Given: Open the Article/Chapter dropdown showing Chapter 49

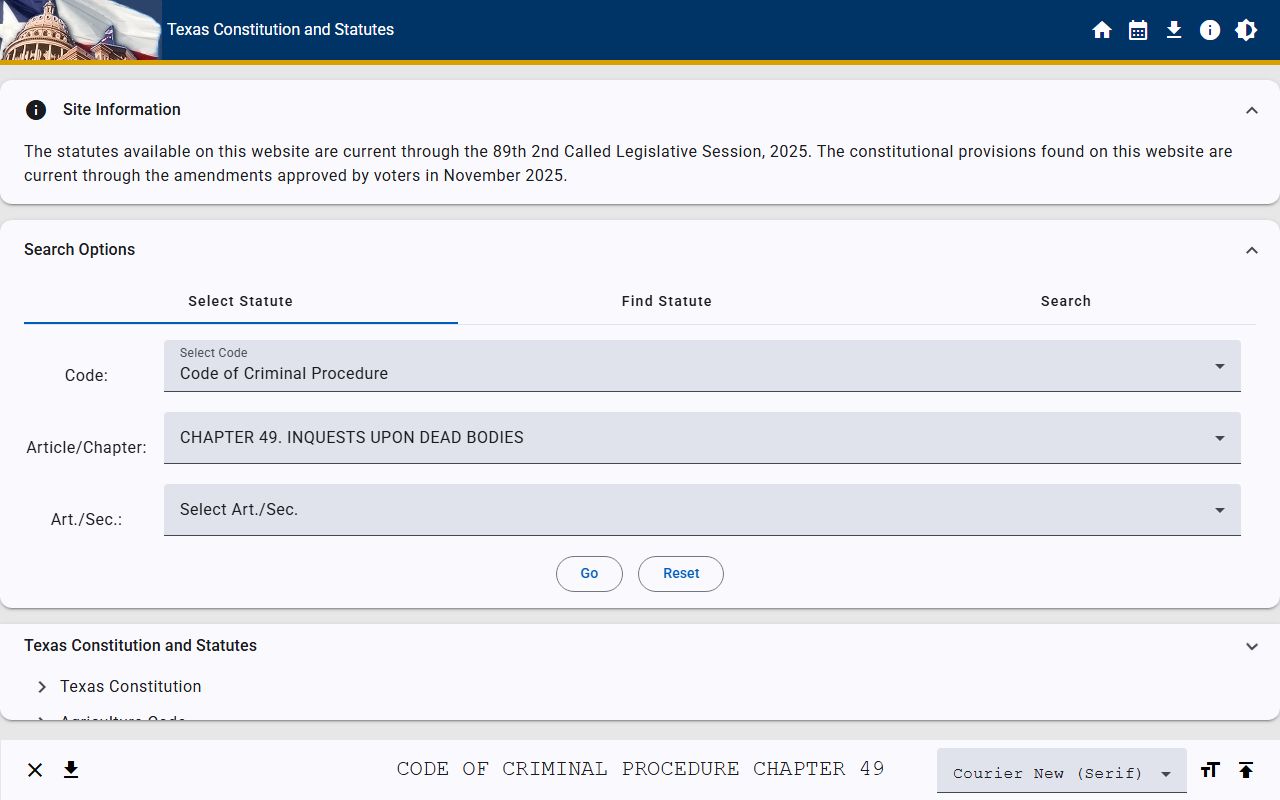Looking at the screenshot, I should pos(702,438).
